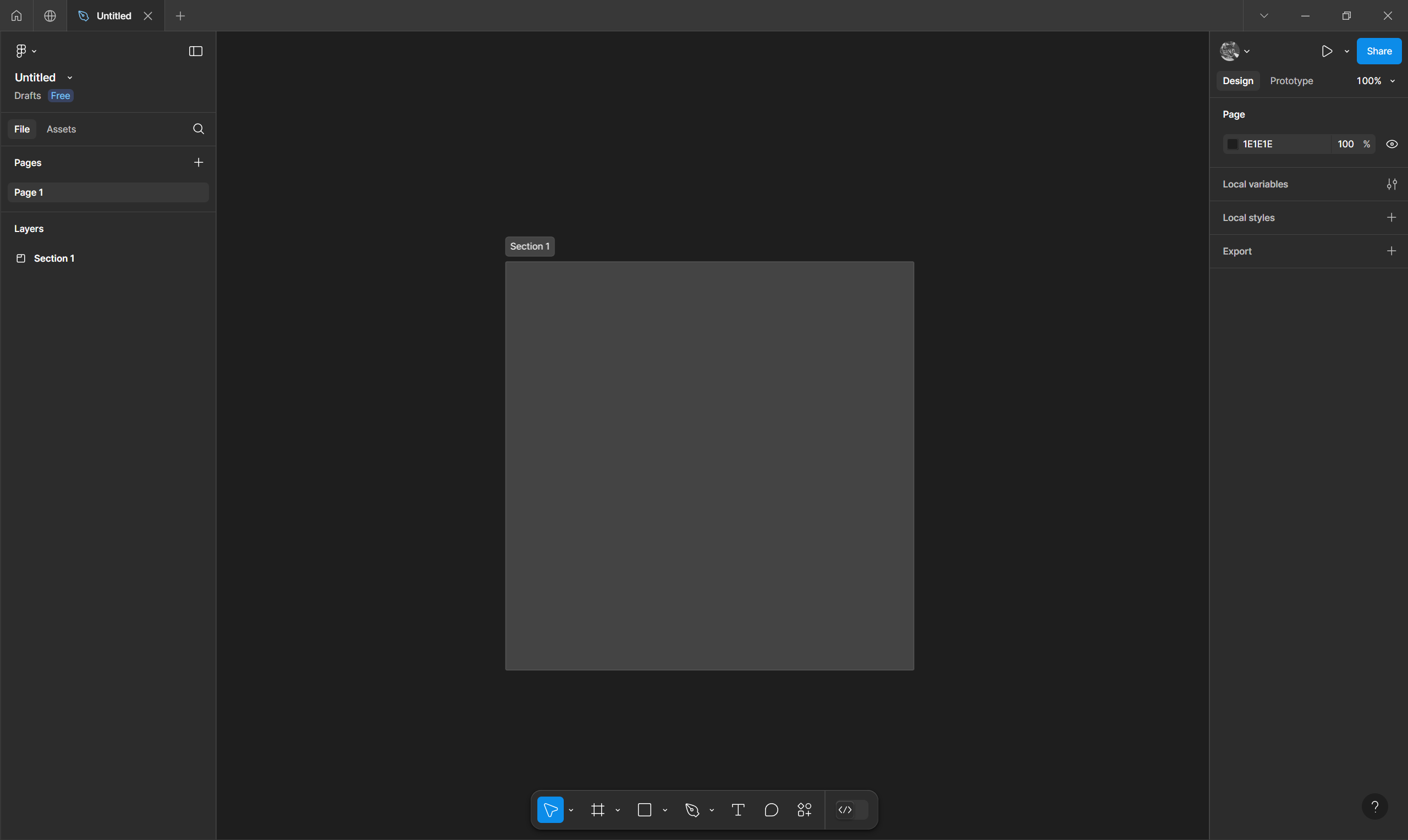Select the Rectangle shape tool

click(x=644, y=810)
